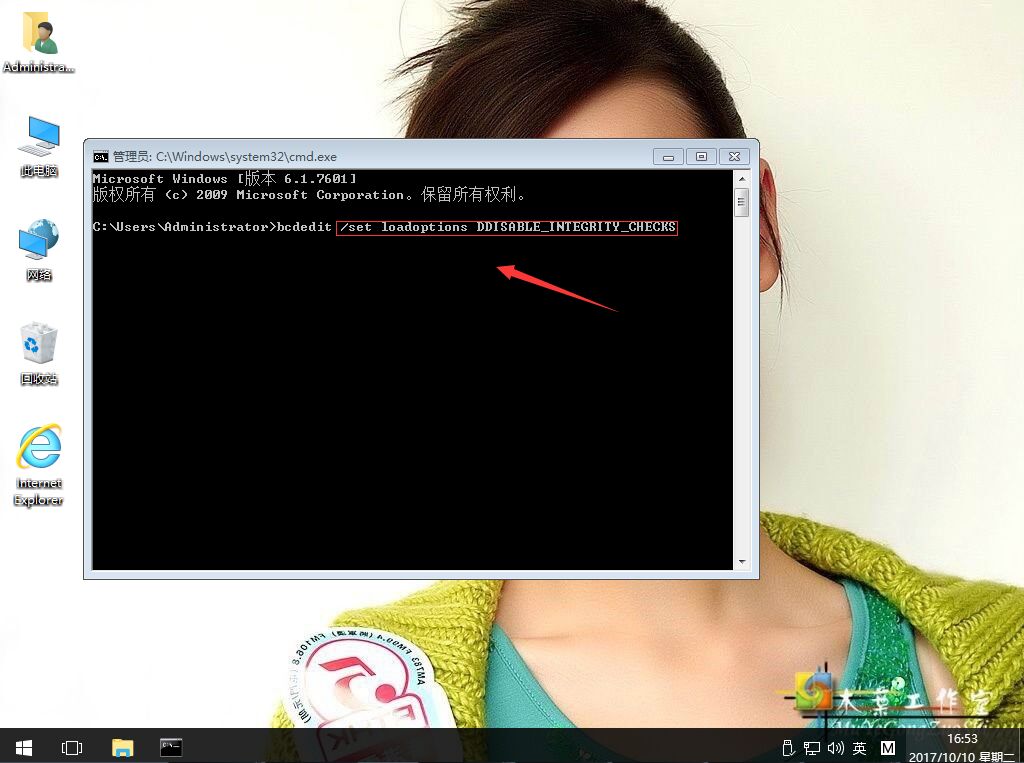
Task: Click the cmd scrollbar up arrow
Action: pos(742,178)
